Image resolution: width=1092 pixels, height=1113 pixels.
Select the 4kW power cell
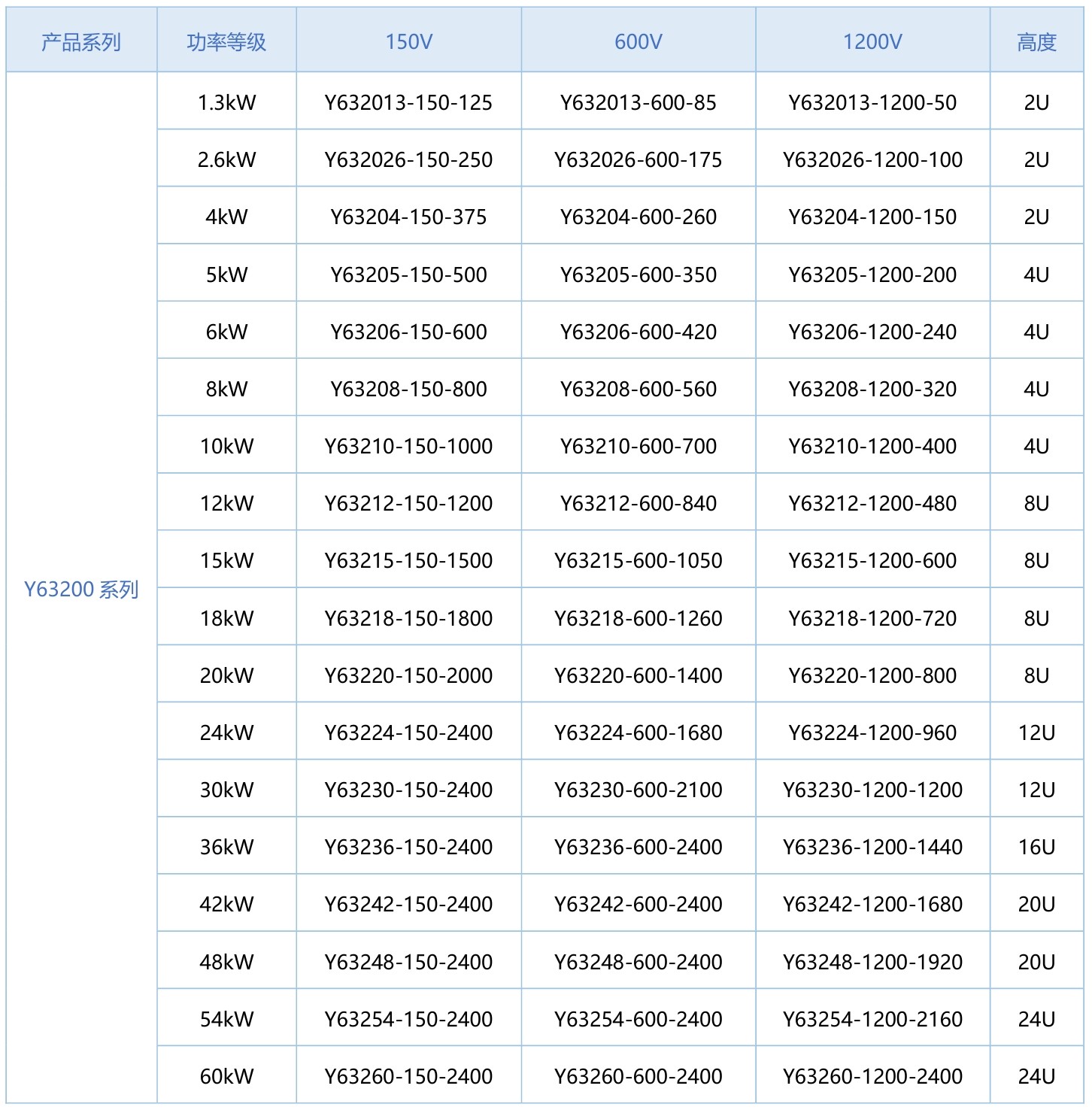coord(226,217)
